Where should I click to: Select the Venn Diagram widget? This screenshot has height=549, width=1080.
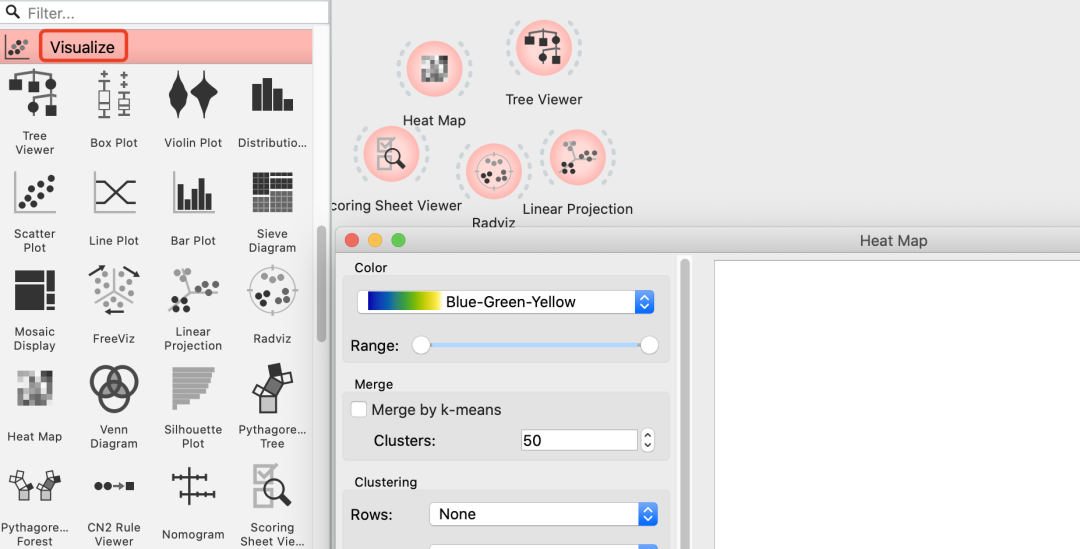click(x=114, y=407)
